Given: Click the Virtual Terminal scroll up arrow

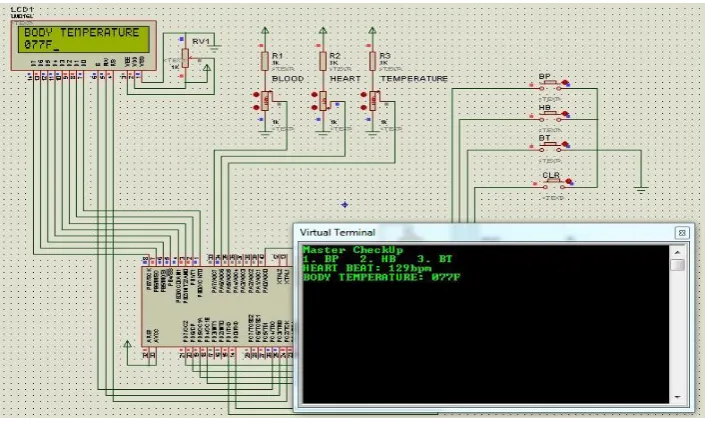Looking at the screenshot, I should click(x=678, y=252).
